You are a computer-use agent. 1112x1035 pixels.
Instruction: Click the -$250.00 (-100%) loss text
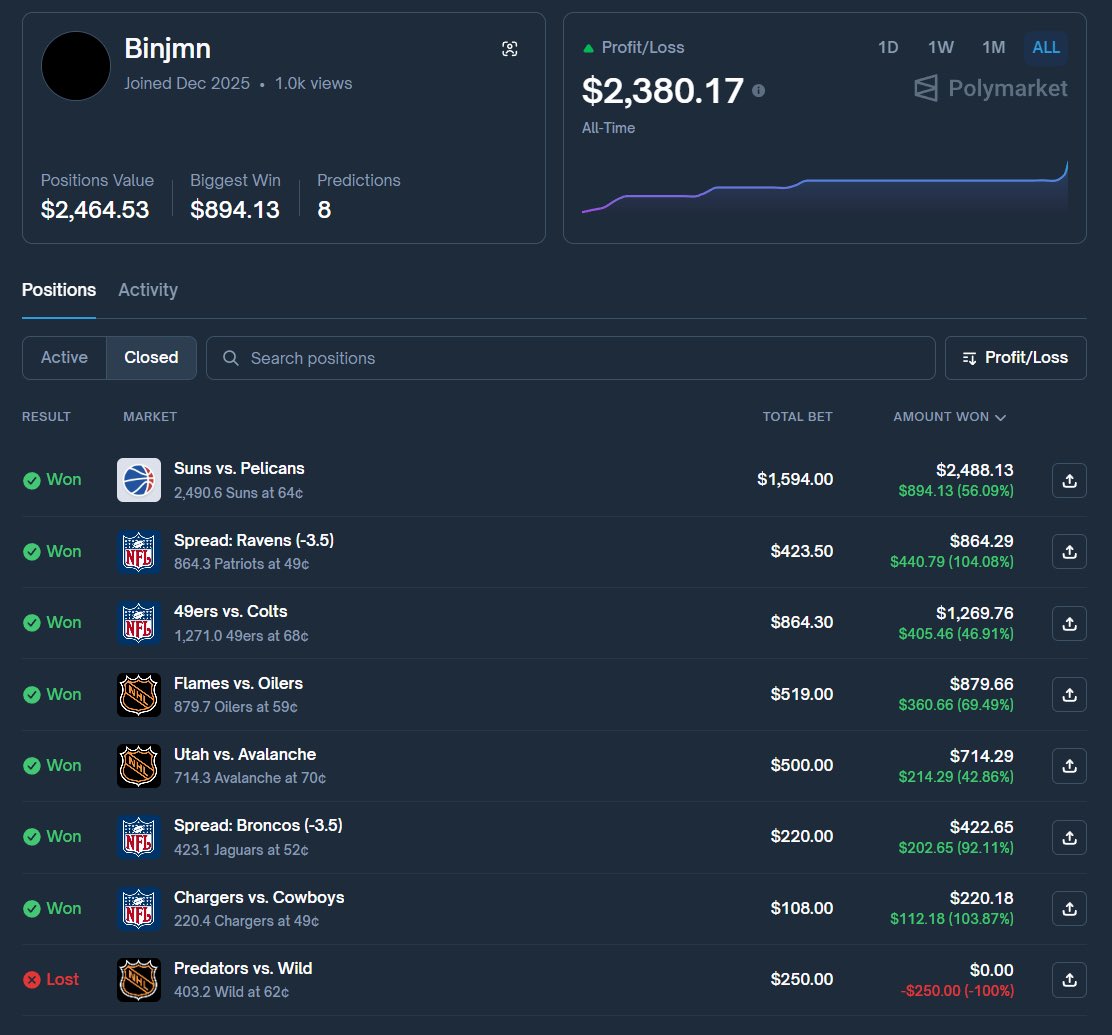click(x=957, y=990)
